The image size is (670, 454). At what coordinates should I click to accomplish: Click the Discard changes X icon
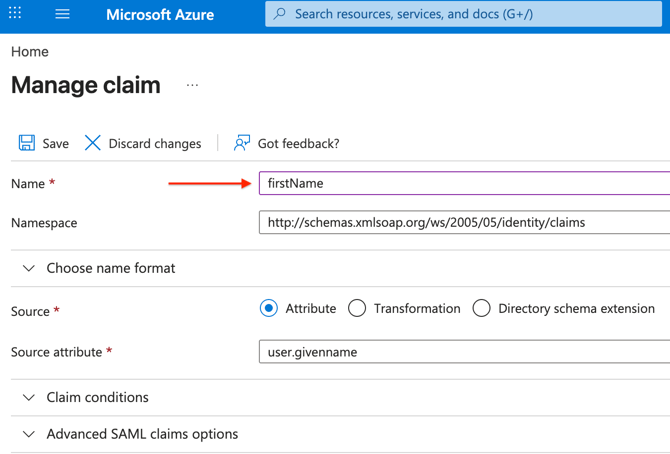click(x=92, y=143)
